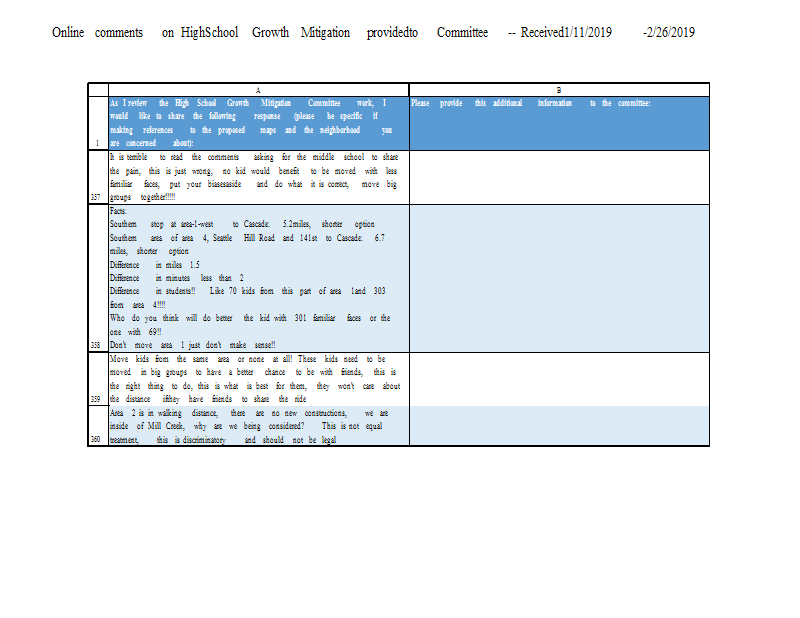Click comment 'Area 2 is in walking distance'
Viewport: 800px width, 618px height.
[x=259, y=426]
